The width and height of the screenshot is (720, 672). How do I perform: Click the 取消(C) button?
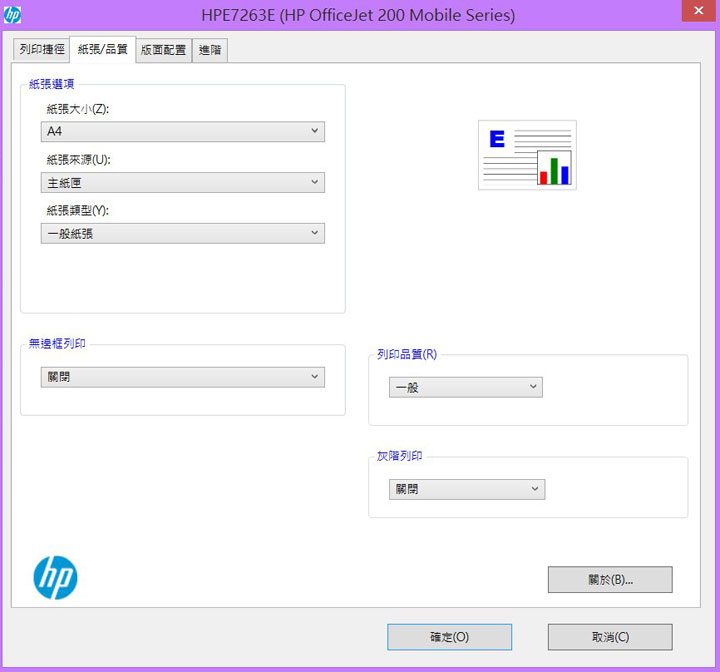(x=610, y=637)
